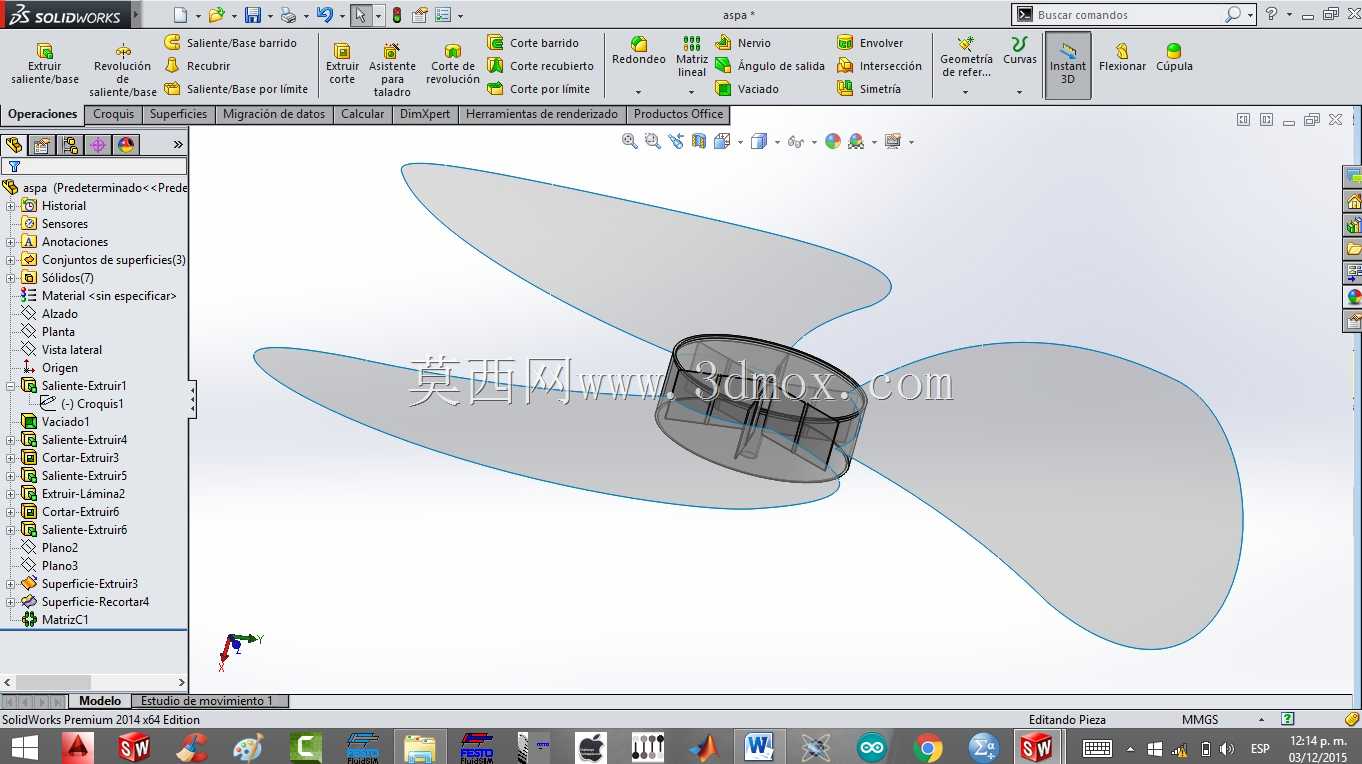Switch to the Croquis tab
1362x764 pixels.
pyautogui.click(x=113, y=114)
